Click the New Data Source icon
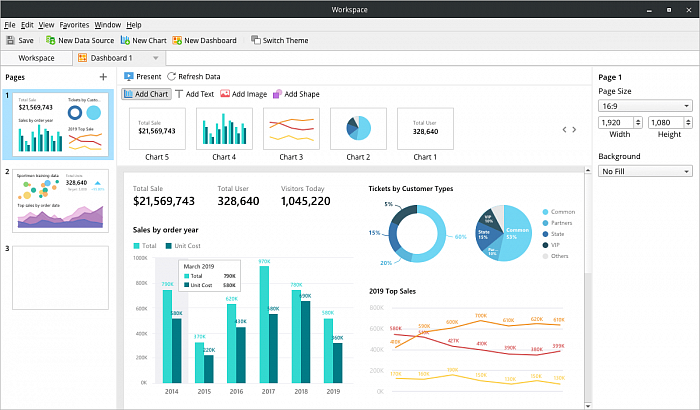700x410 pixels. pos(51,41)
